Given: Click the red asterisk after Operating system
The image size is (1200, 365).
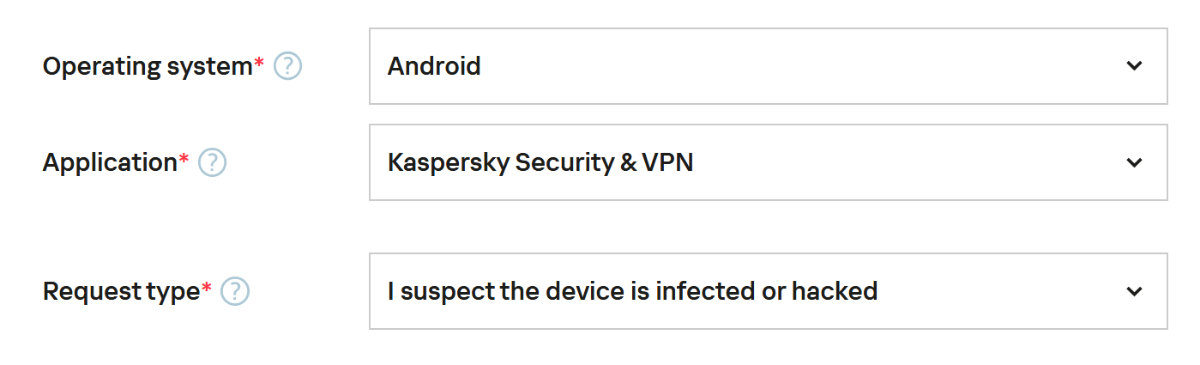Looking at the screenshot, I should click(259, 62).
